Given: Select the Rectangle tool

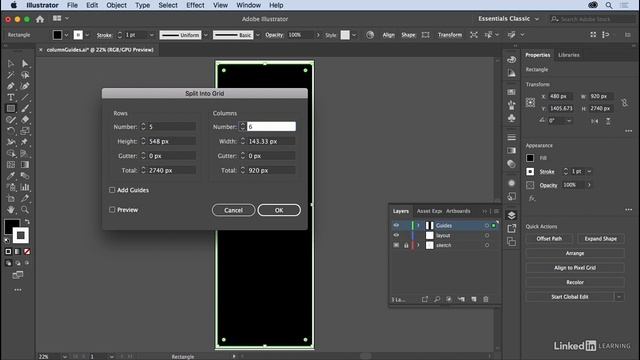Looking at the screenshot, I should pyautogui.click(x=11, y=109).
